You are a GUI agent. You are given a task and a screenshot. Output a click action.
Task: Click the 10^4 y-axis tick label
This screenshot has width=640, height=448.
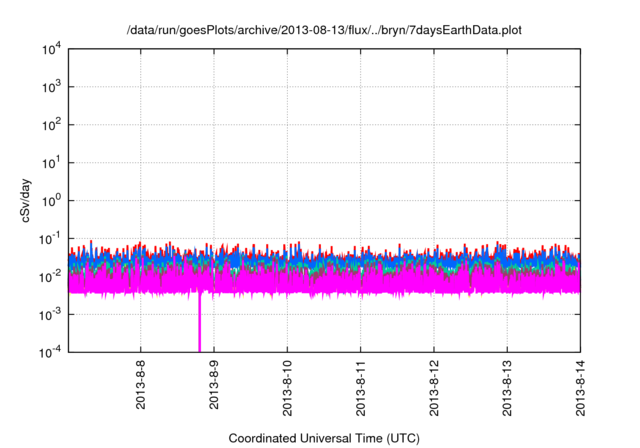click(x=51, y=49)
